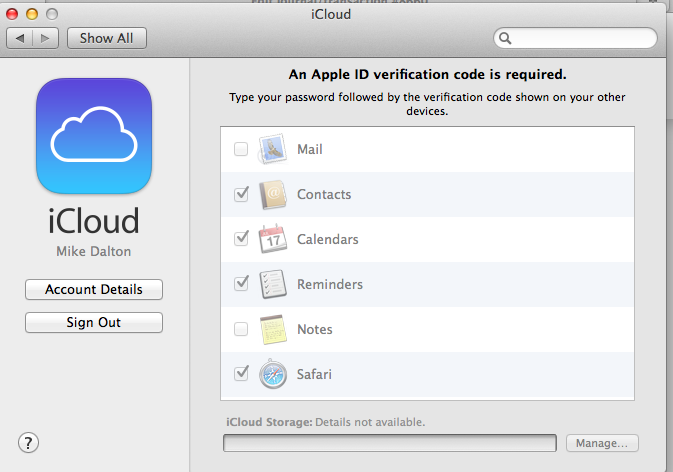Click the Notes label text
Viewport: 673px width, 472px height.
(x=315, y=329)
